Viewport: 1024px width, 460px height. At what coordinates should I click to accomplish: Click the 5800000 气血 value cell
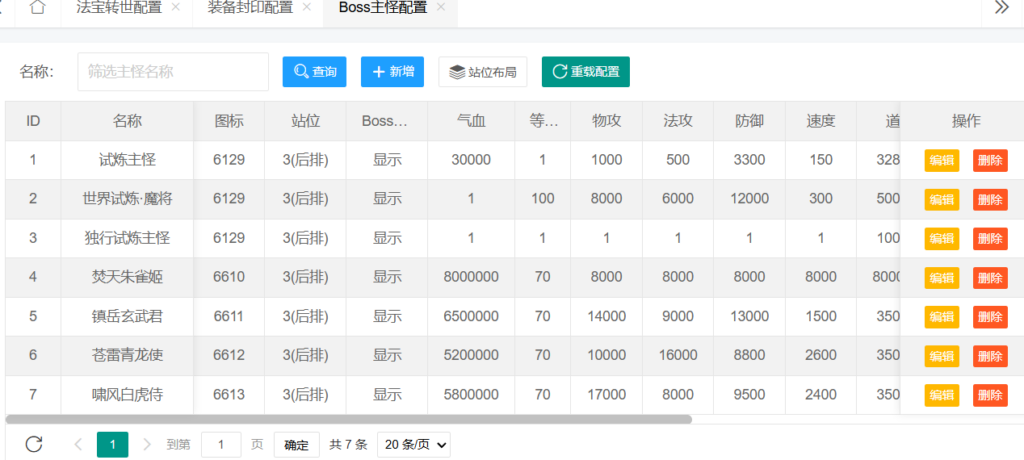[x=471, y=395]
